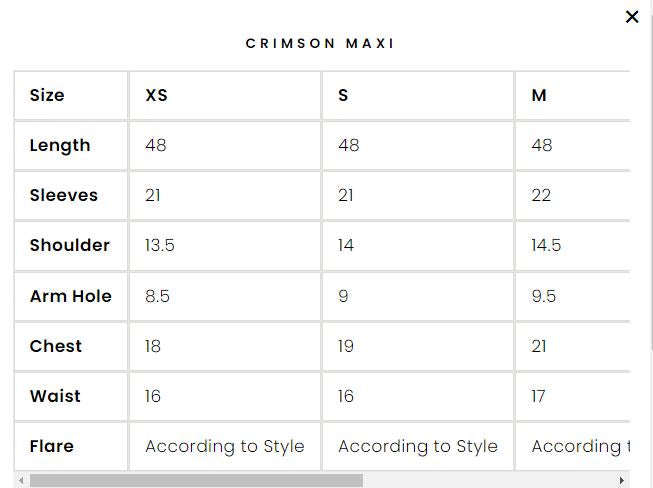Click the Flare row label
The height and width of the screenshot is (488, 653).
(x=52, y=447)
